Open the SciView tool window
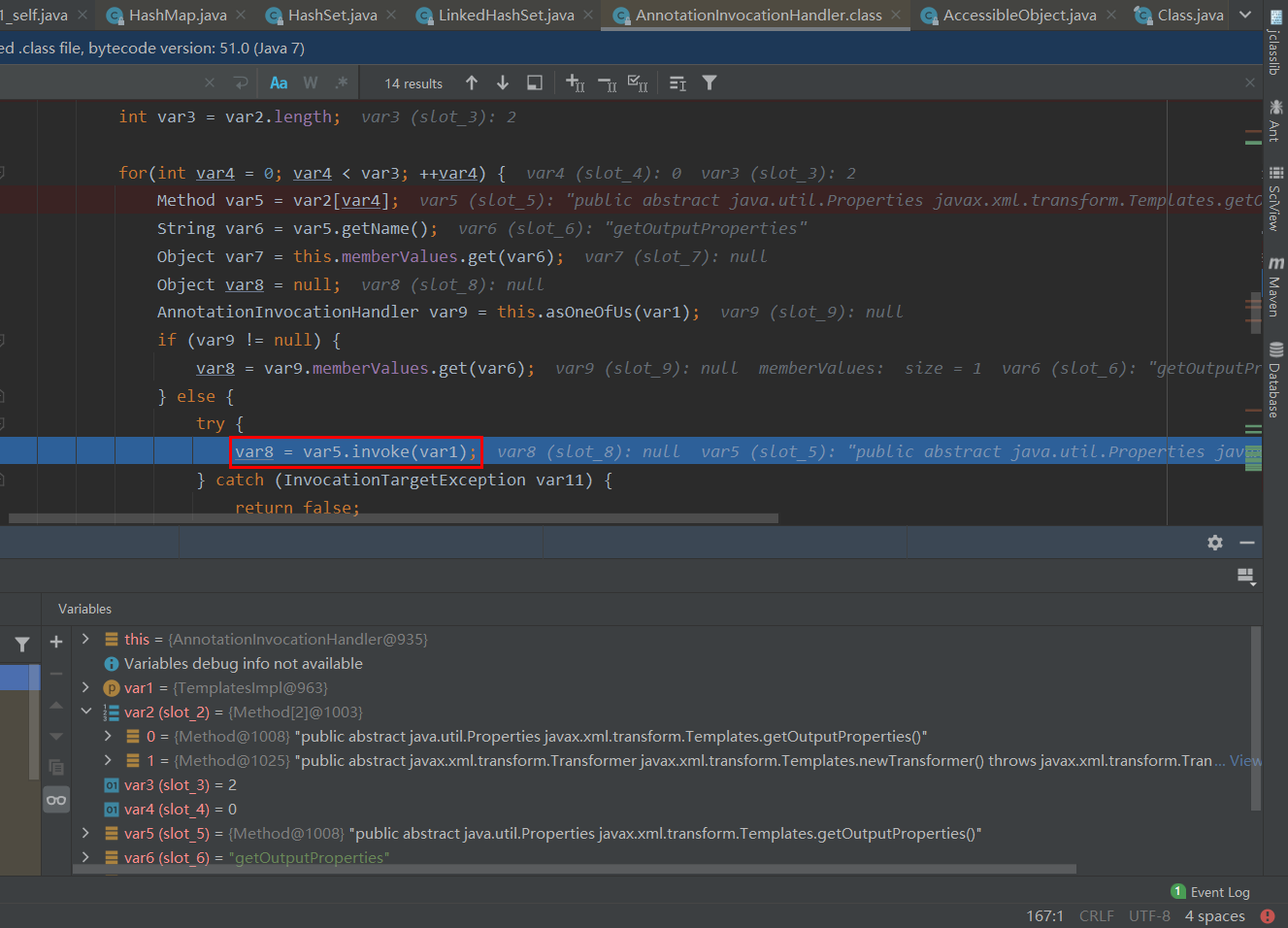 tap(1275, 199)
